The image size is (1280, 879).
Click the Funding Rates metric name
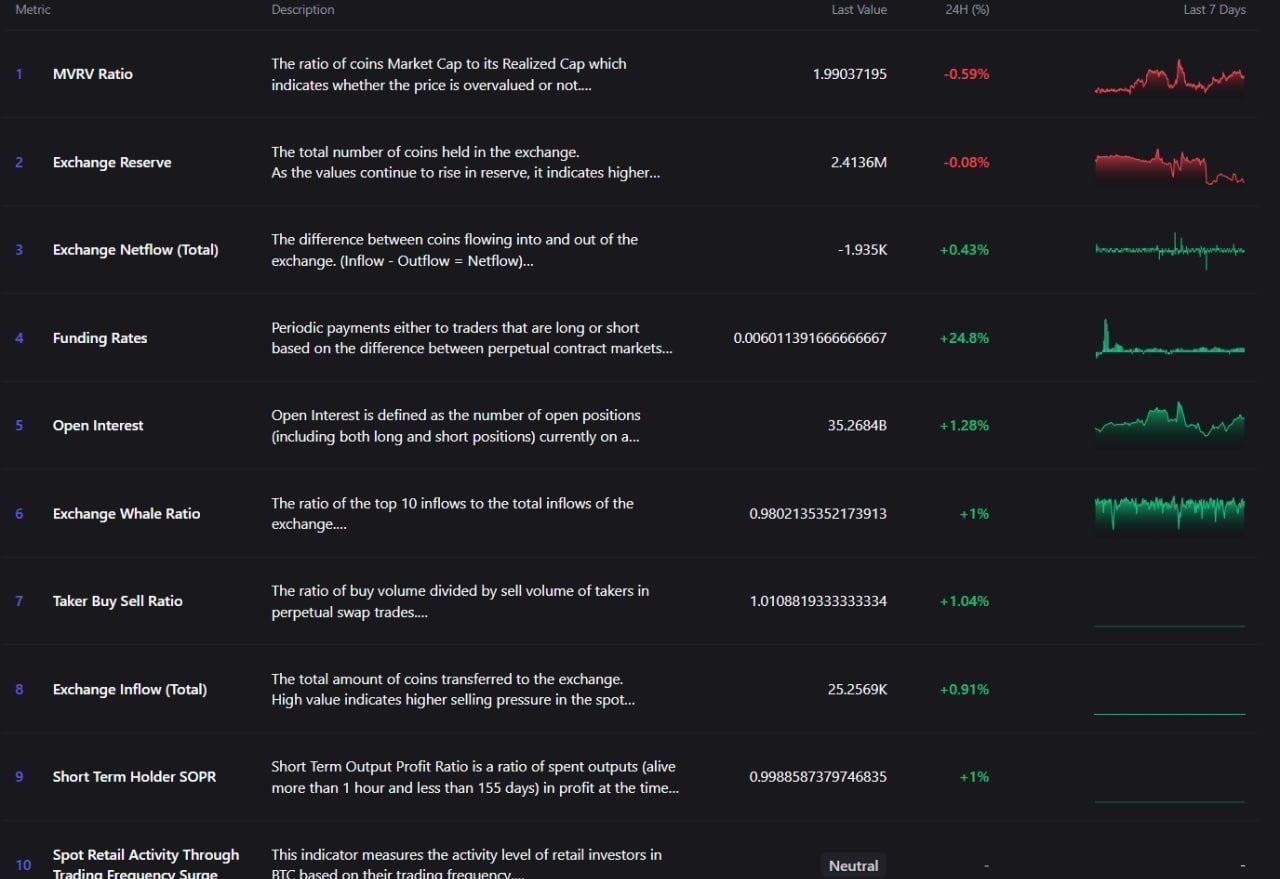click(x=100, y=338)
